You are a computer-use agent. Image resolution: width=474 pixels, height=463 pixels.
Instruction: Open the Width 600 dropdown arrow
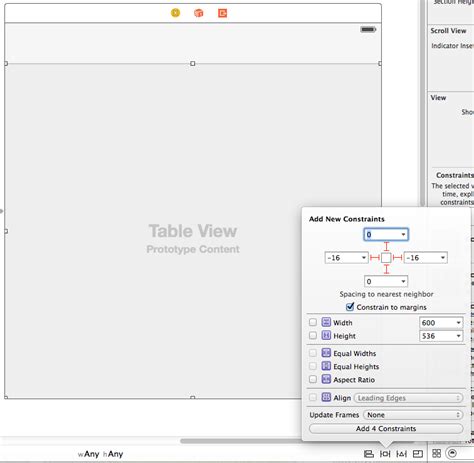[x=458, y=323]
